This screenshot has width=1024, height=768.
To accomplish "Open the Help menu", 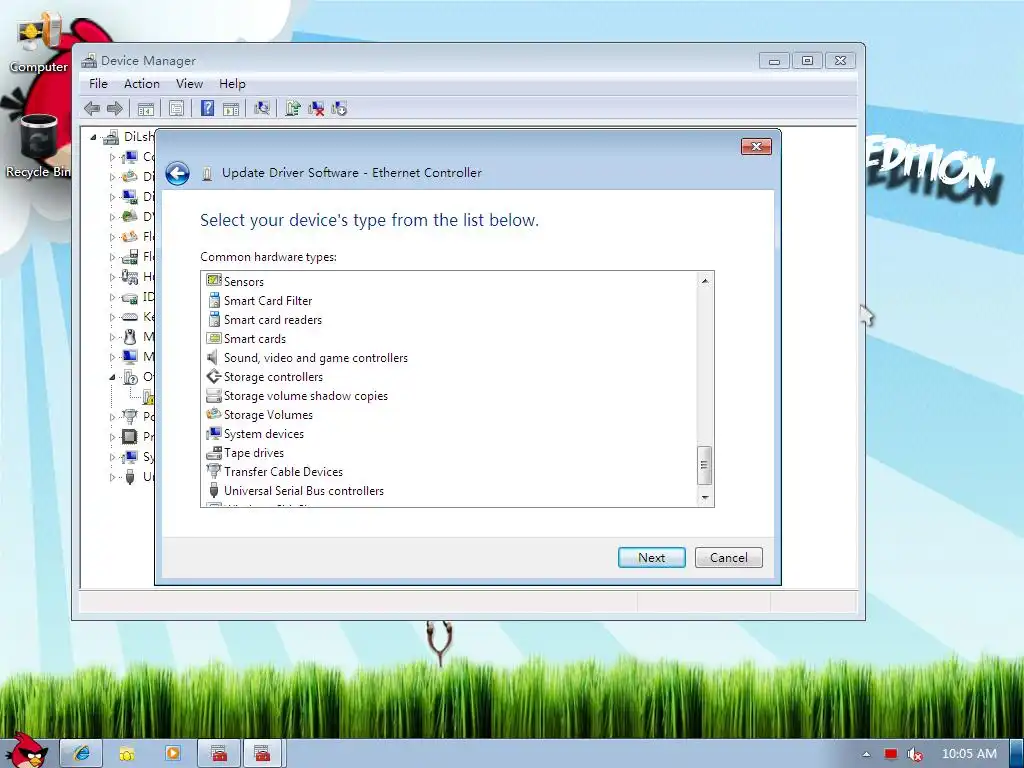I will tap(232, 84).
